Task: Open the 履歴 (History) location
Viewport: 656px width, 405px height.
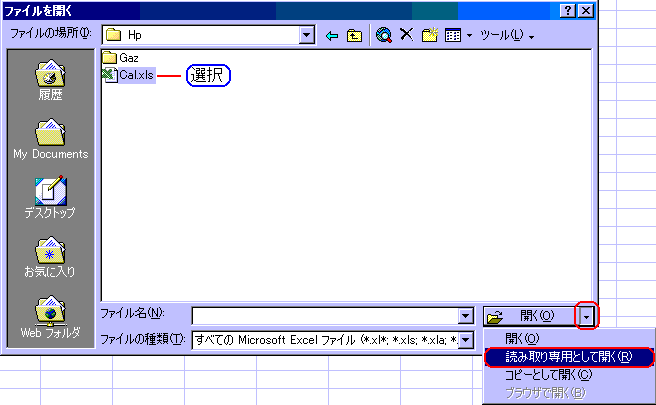Action: pyautogui.click(x=50, y=82)
